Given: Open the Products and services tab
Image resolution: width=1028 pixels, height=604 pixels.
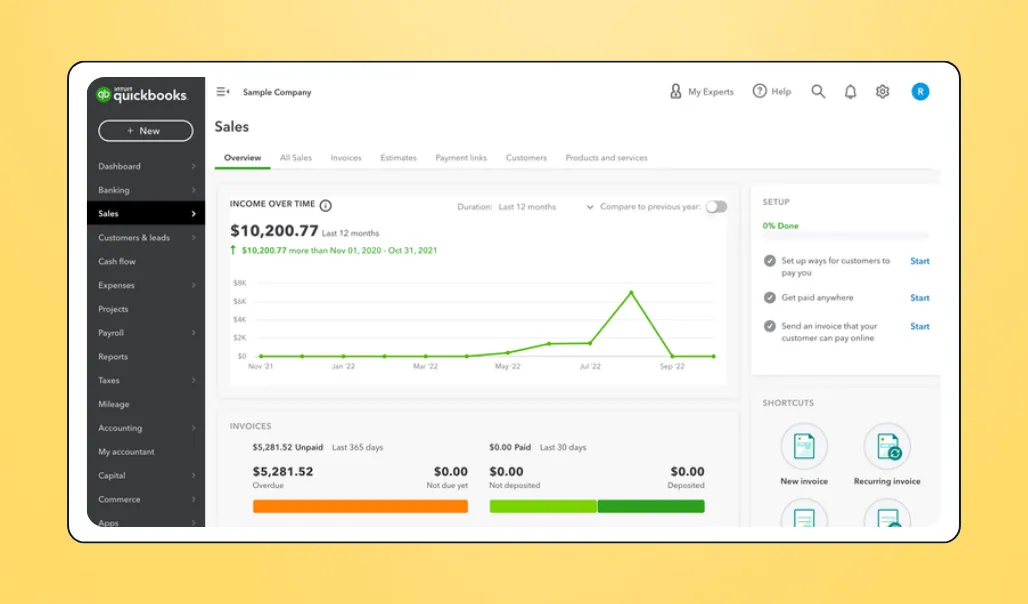Looking at the screenshot, I should 607,157.
